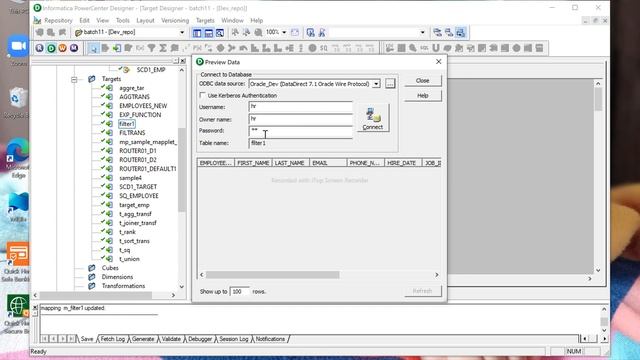
Task: Close the Preview Data dialog with X
Action: [x=438, y=62]
